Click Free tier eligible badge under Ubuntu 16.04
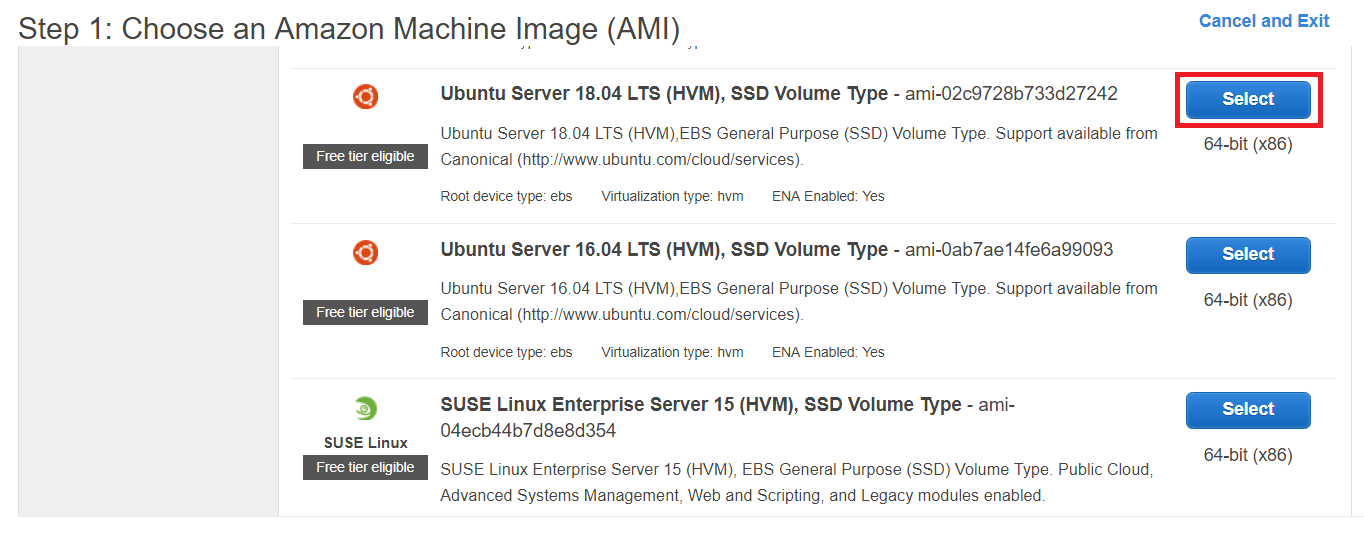The height and width of the screenshot is (539, 1364). click(x=365, y=312)
